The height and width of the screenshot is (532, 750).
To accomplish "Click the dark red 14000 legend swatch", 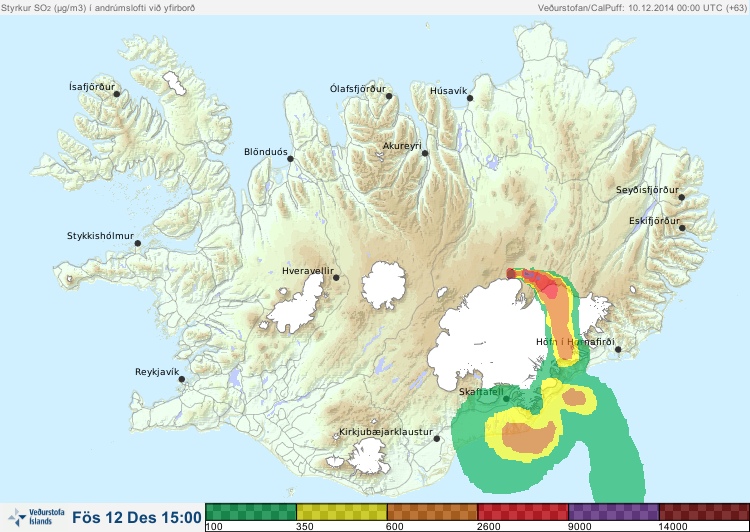I will click(x=704, y=512).
